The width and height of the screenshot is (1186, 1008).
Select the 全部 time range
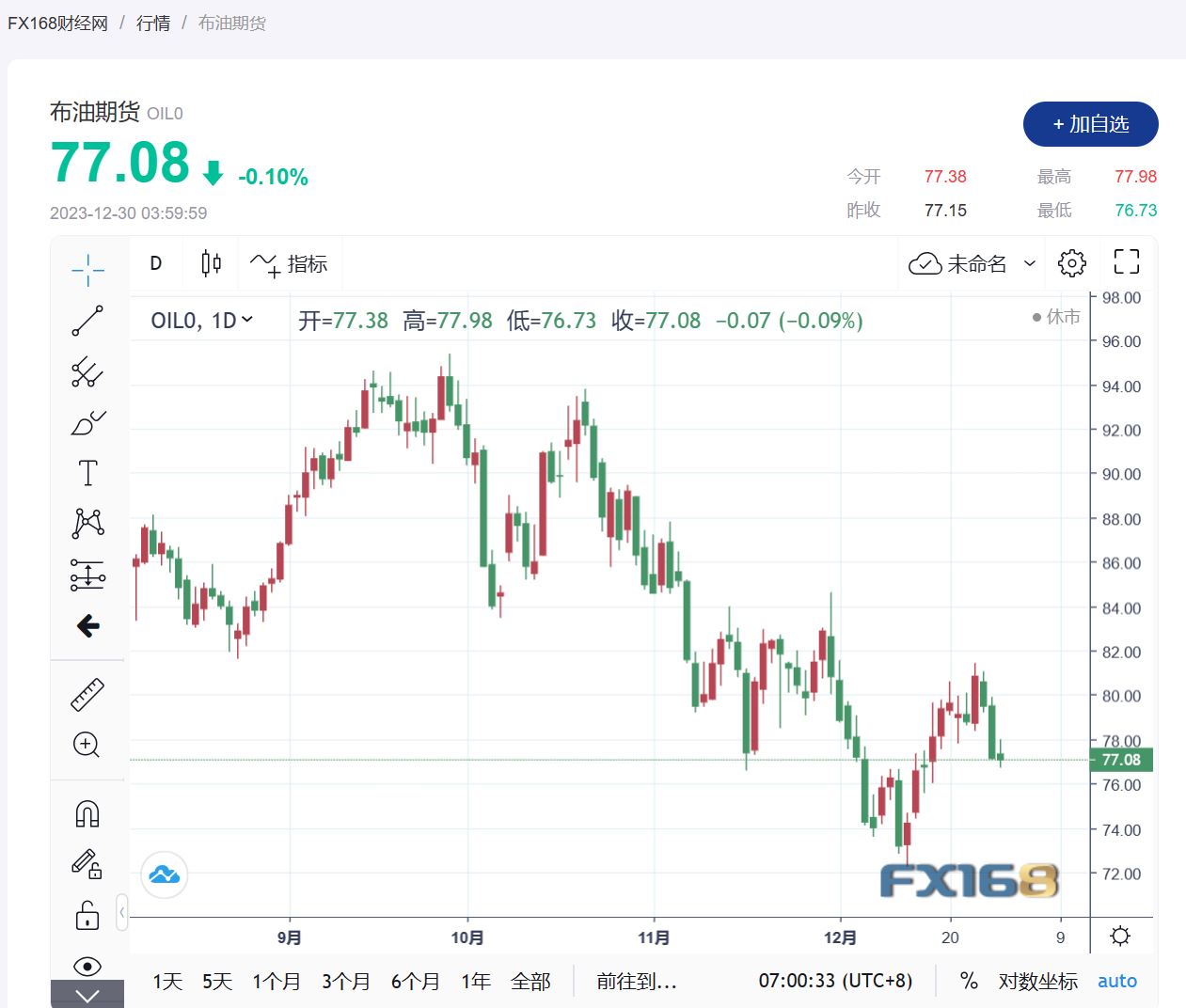[x=530, y=982]
